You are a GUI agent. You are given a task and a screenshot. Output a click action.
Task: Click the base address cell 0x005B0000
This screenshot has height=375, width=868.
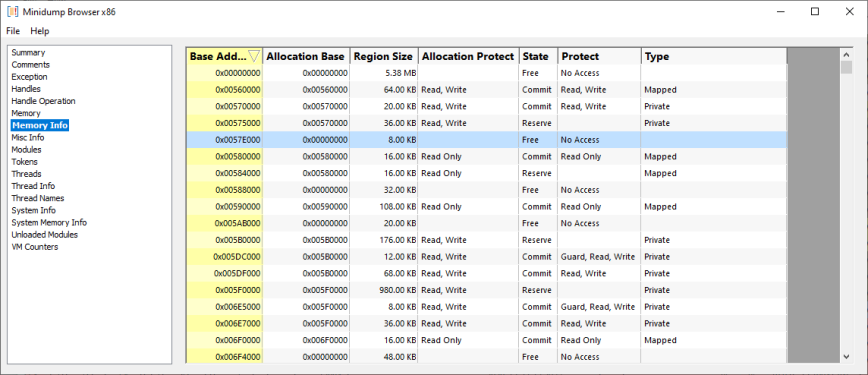(x=224, y=240)
